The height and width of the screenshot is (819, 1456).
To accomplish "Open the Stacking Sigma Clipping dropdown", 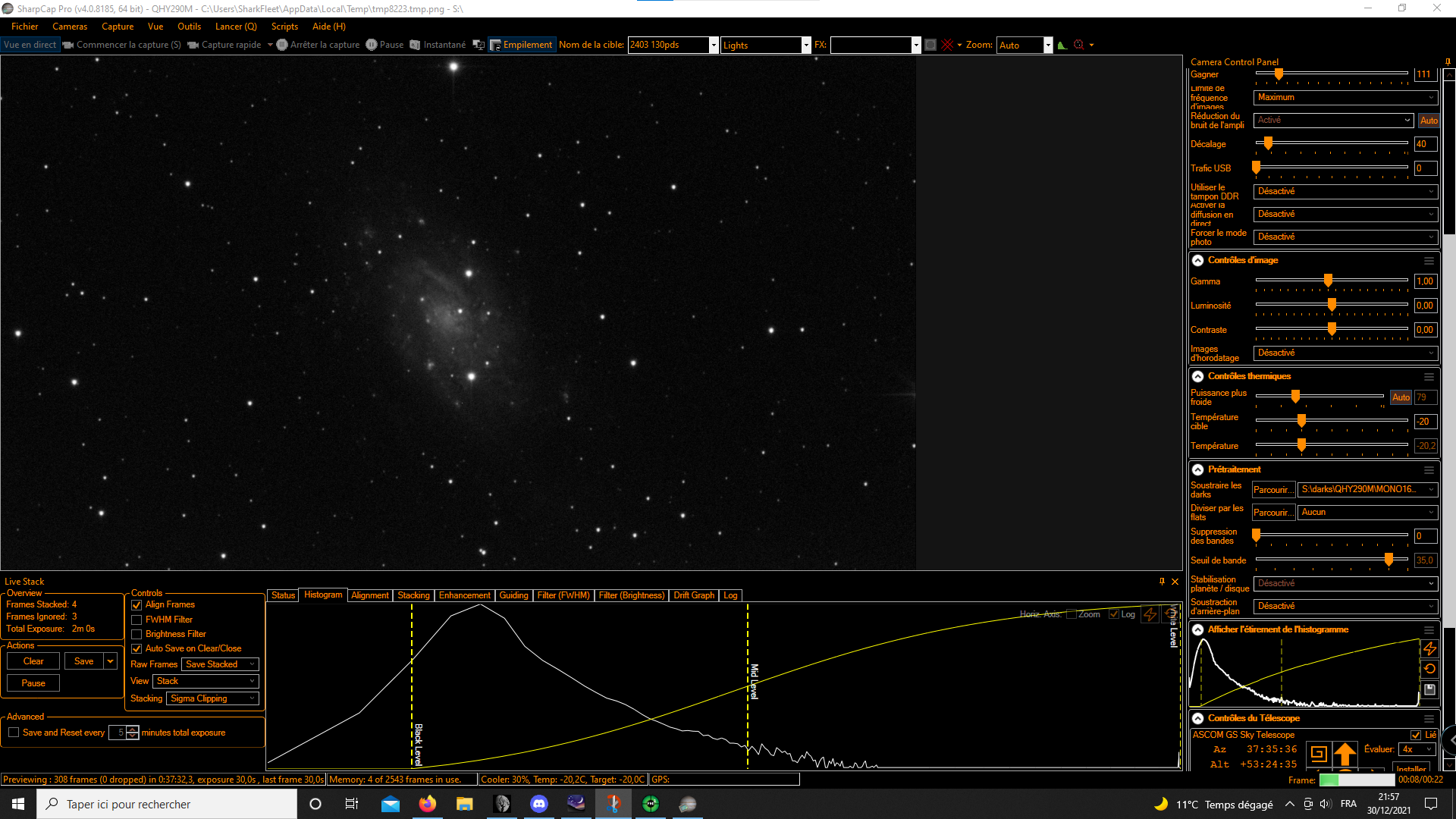I will [212, 698].
